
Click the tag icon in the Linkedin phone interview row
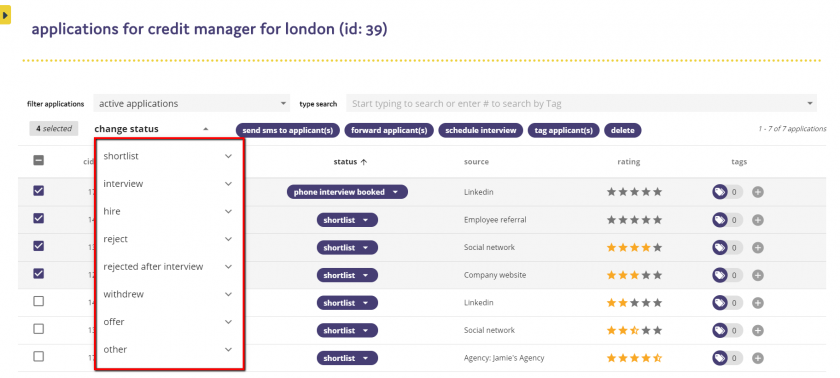point(719,192)
